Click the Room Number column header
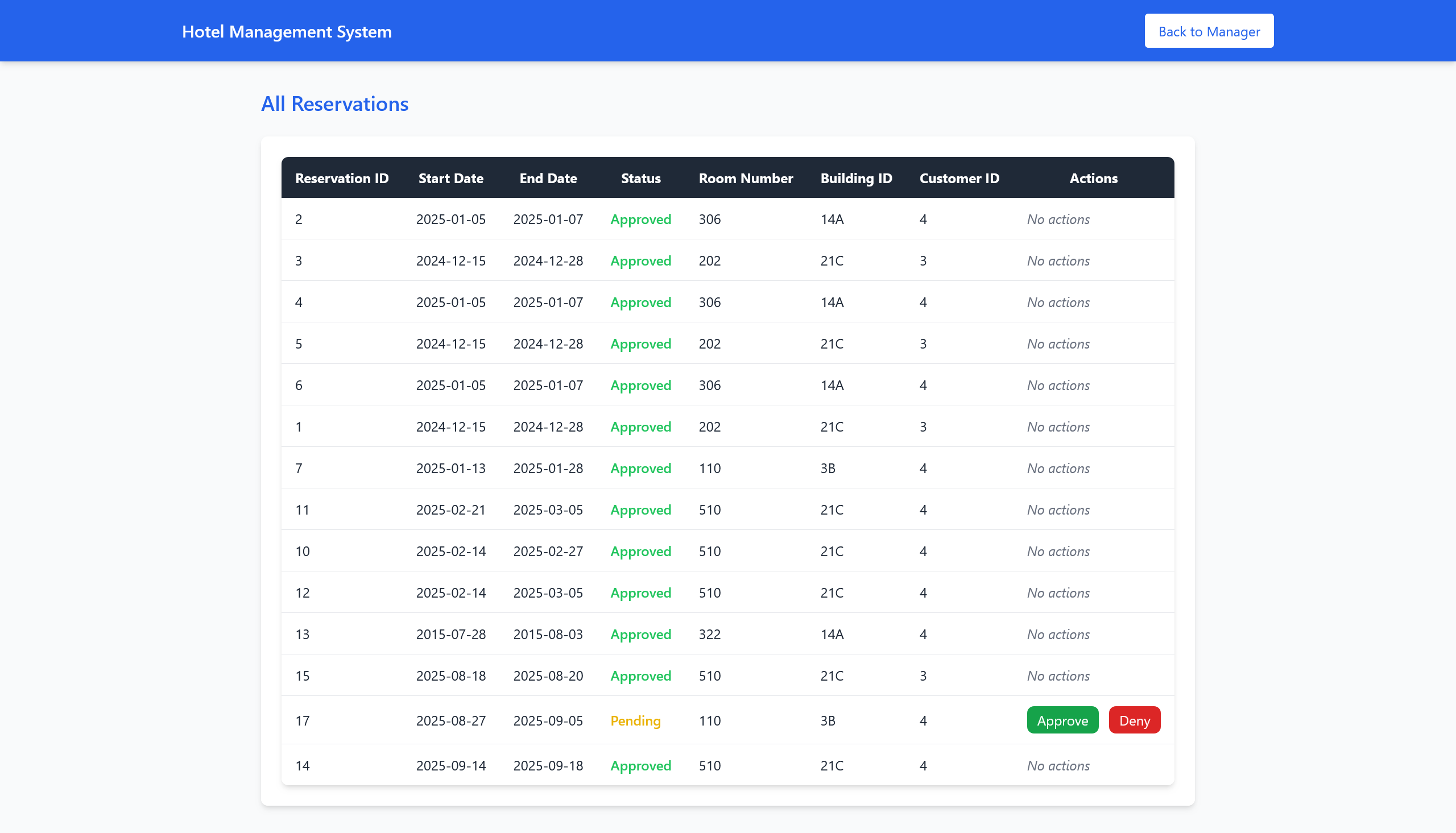The width and height of the screenshot is (1456, 833). point(745,178)
